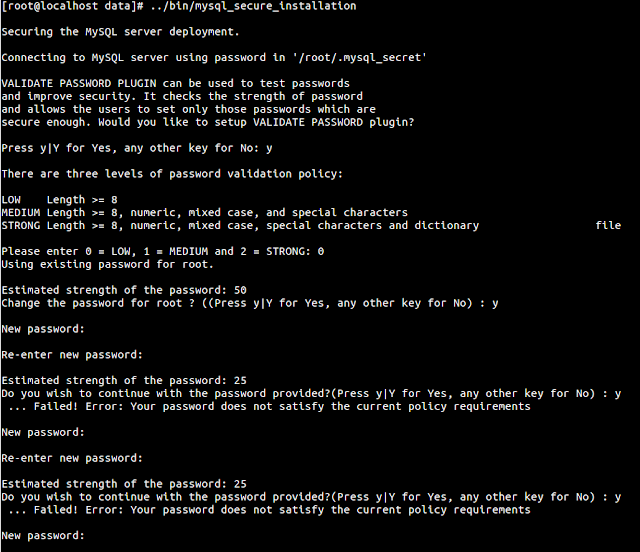Click the mysql_secure_installation command text
Image resolution: width=640 pixels, height=552 pixels.
[253, 6]
